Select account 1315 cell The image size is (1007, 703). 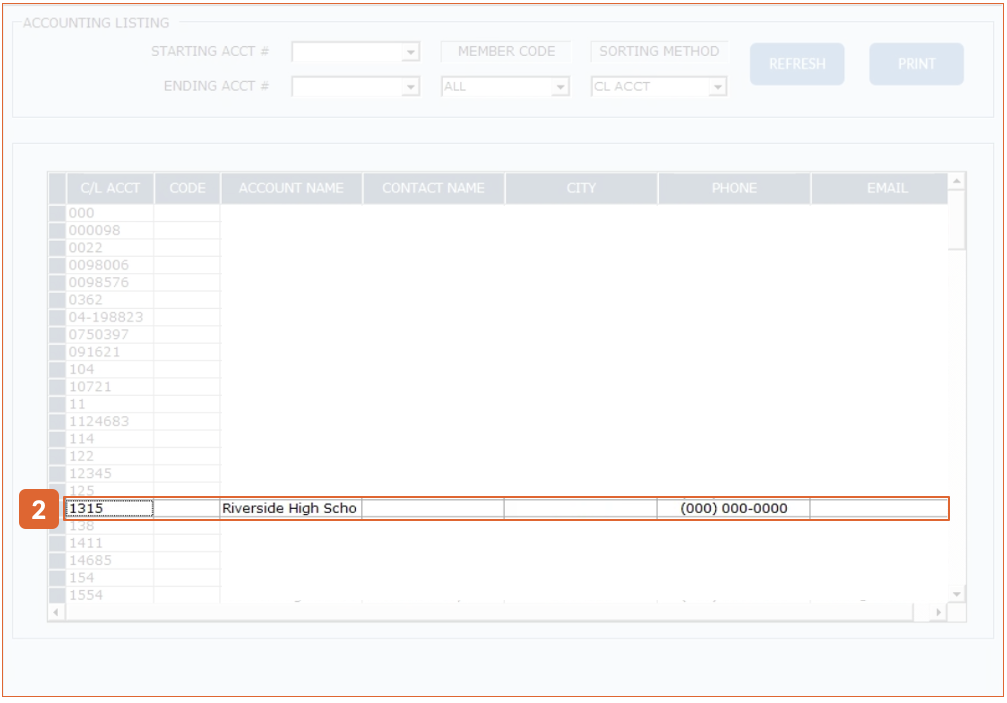click(109, 509)
